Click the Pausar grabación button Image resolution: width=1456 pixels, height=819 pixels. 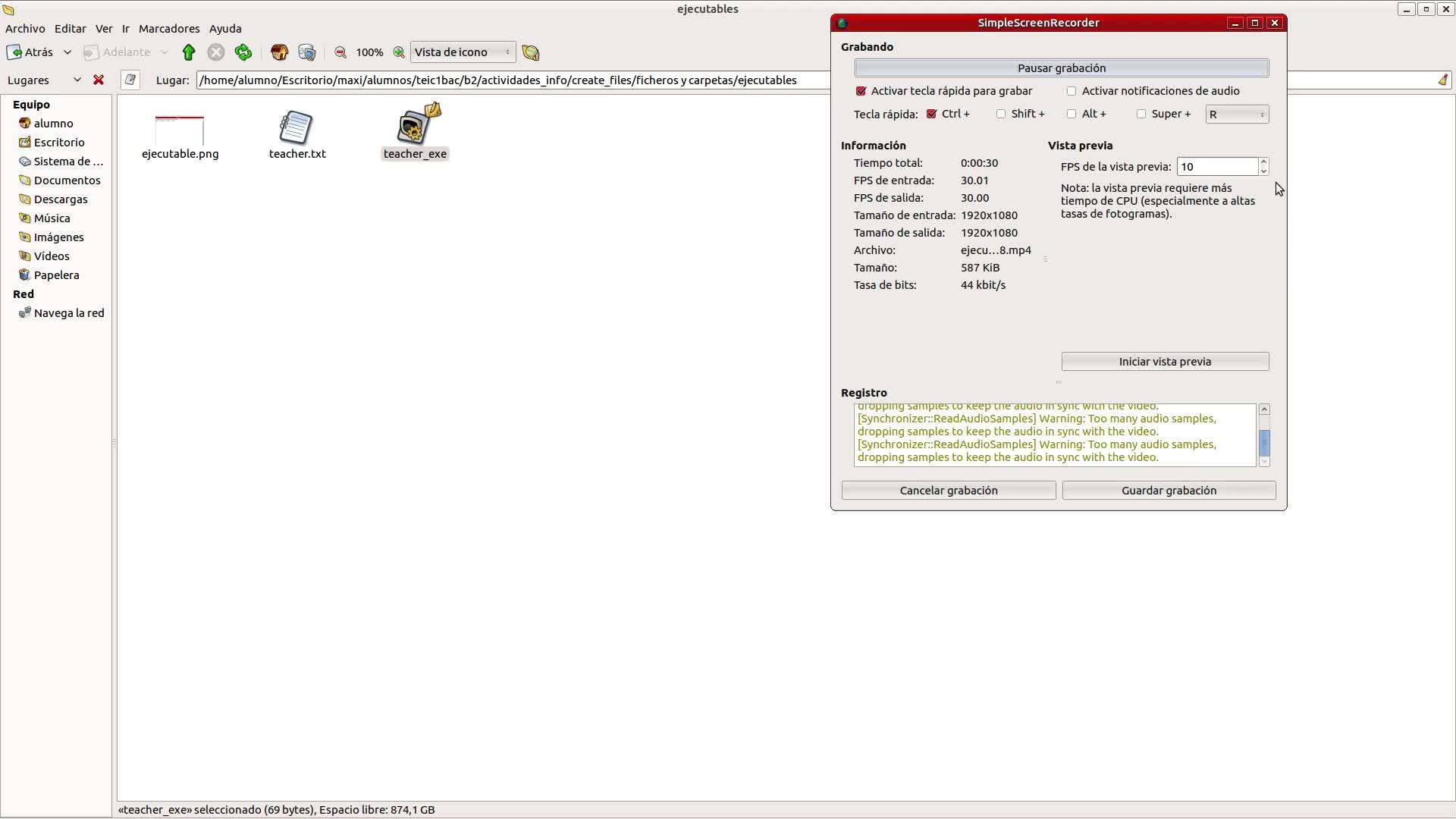pyautogui.click(x=1061, y=68)
